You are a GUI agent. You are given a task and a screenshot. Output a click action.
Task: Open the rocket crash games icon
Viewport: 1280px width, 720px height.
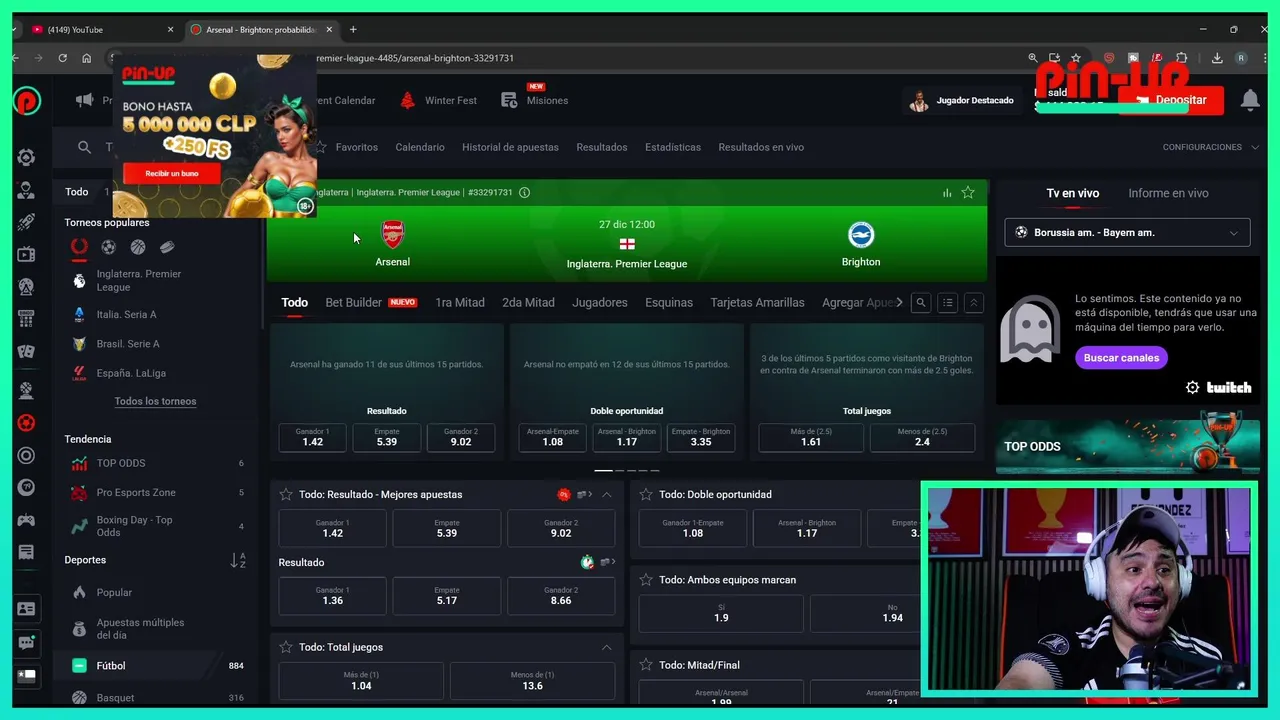point(27,222)
